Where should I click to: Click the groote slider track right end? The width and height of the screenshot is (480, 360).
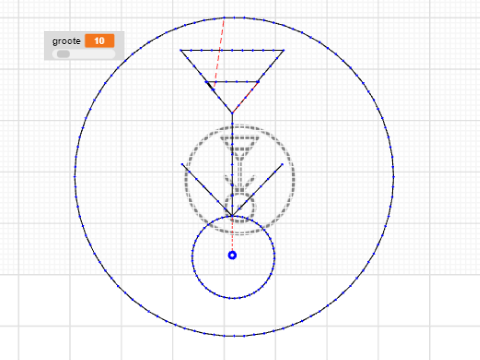tap(112, 54)
